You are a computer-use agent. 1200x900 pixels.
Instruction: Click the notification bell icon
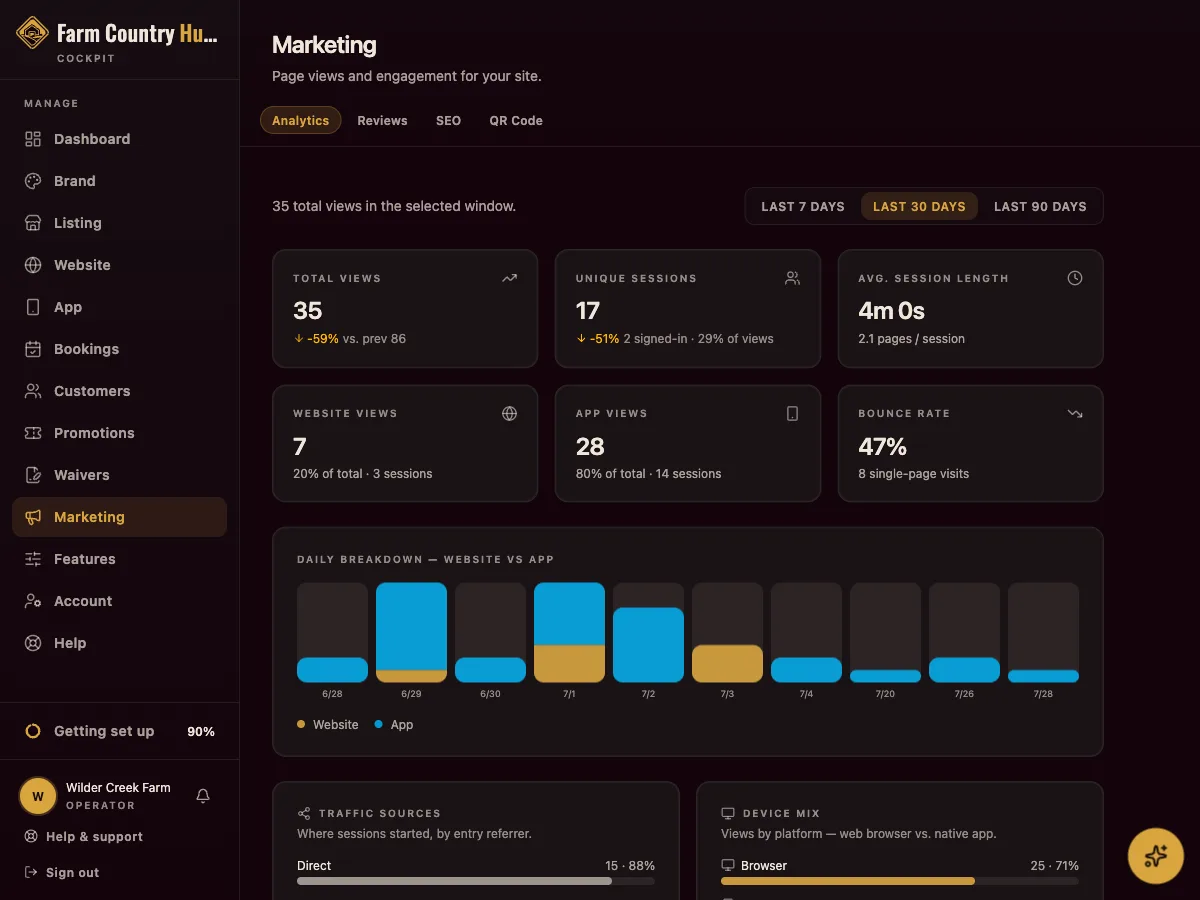pos(203,796)
